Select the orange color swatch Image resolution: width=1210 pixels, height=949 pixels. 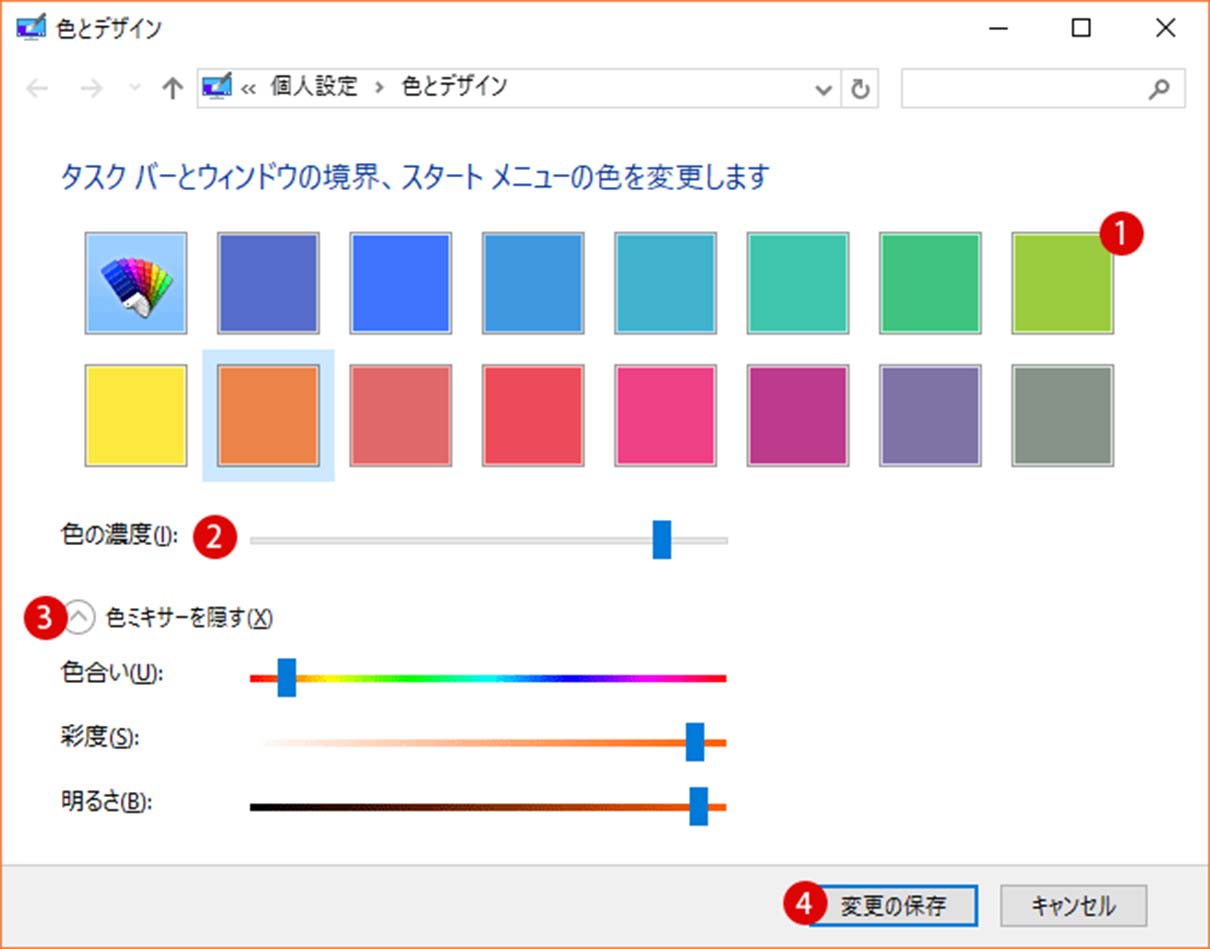coord(268,415)
